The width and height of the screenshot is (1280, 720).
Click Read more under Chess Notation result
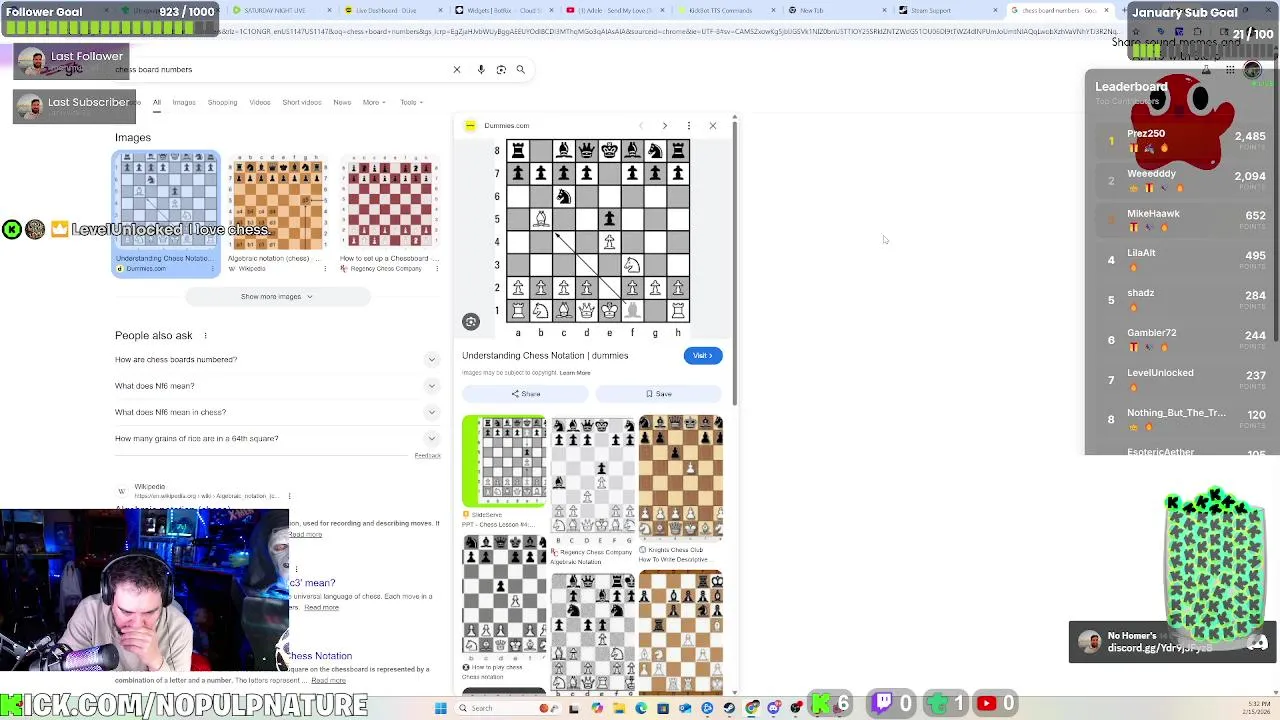[328, 681]
